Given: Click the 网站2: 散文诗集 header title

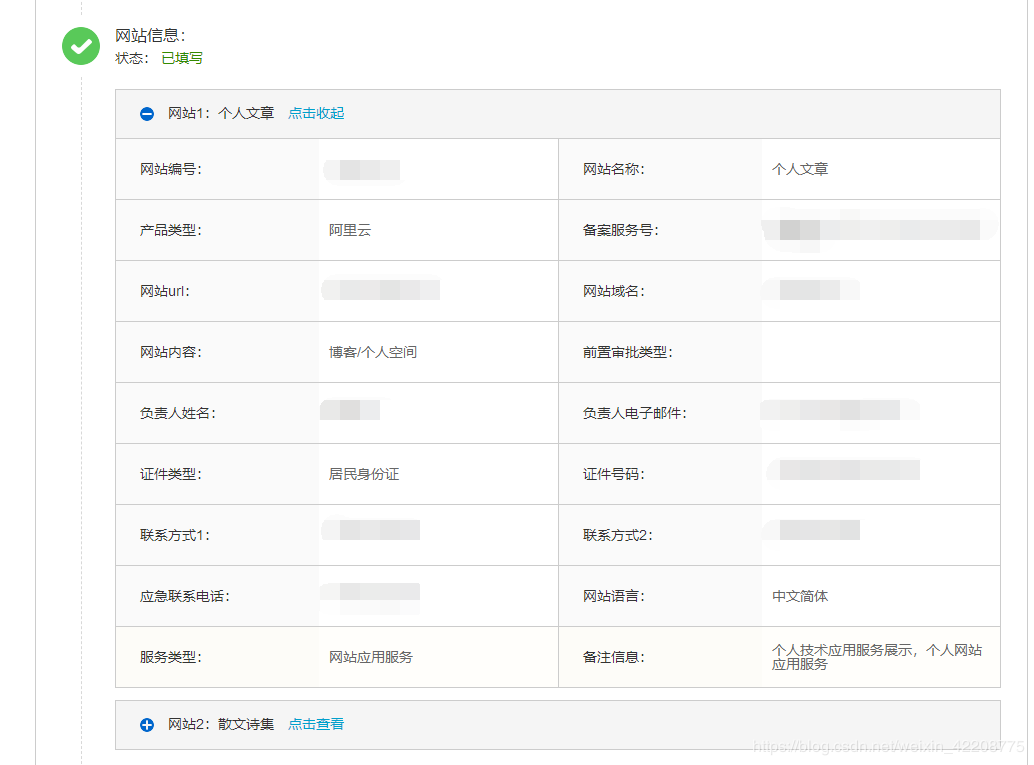Looking at the screenshot, I should coord(220,725).
